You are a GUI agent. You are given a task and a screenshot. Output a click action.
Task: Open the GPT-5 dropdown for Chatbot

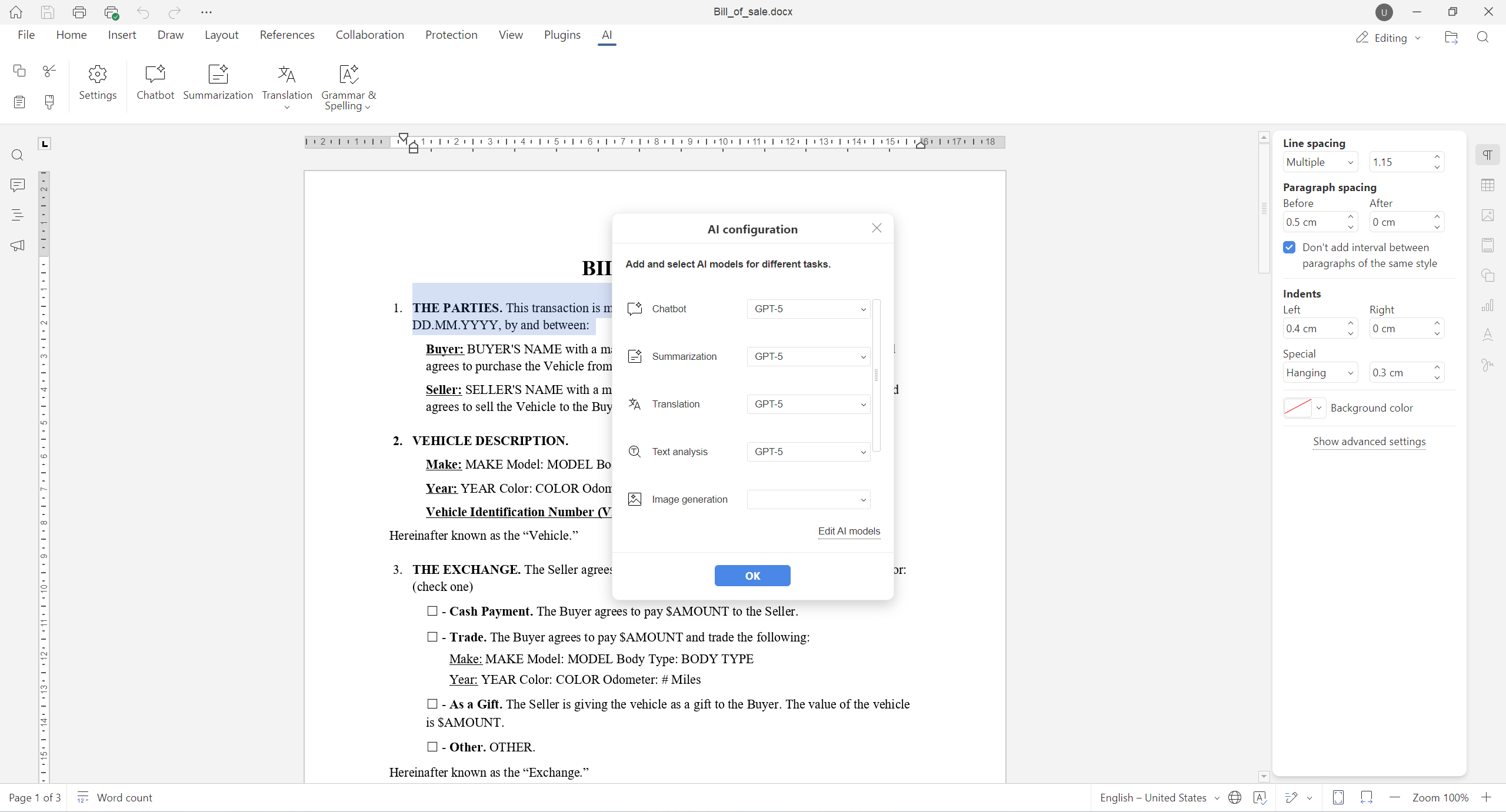pos(807,309)
